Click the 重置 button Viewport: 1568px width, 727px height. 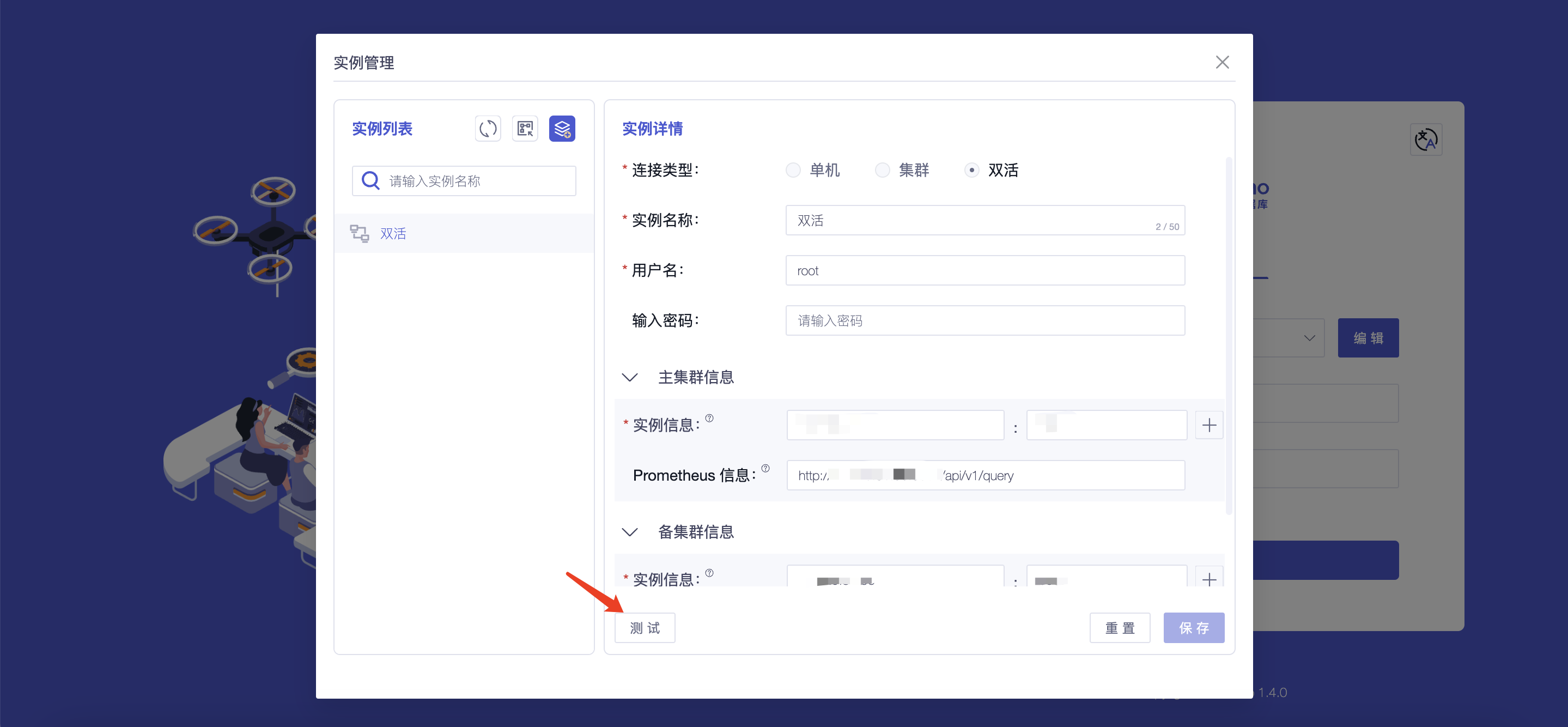(1120, 628)
